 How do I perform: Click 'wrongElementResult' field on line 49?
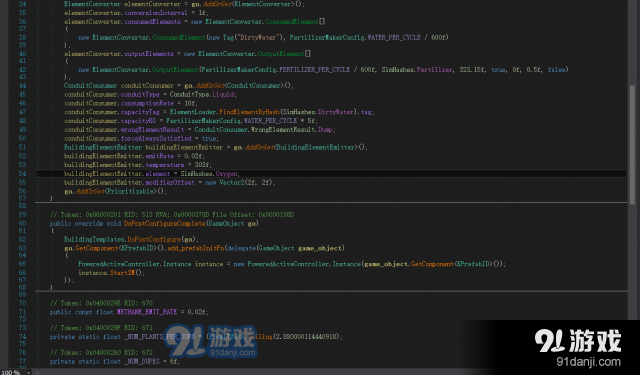click(152, 130)
